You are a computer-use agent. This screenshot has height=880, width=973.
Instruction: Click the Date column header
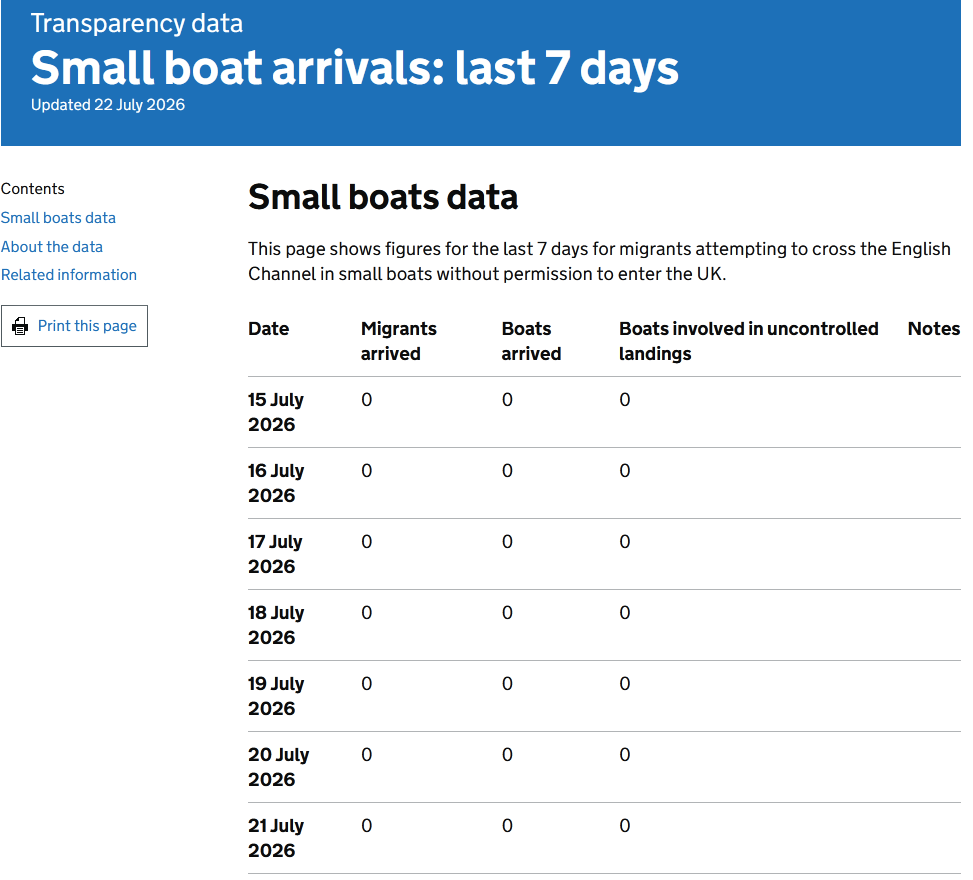coord(269,328)
